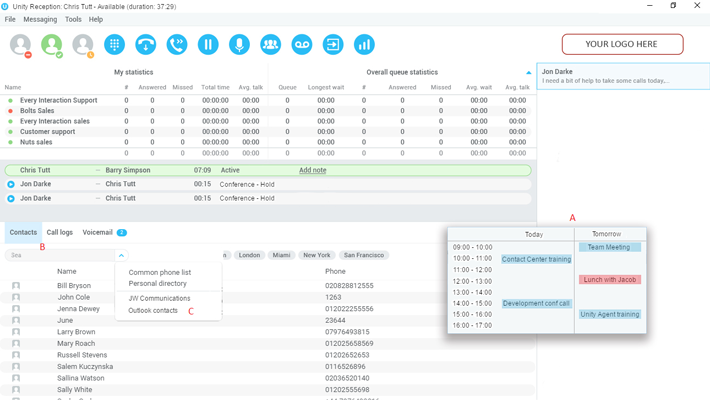
Task: Put the call on hold with pause icon
Action: [208, 44]
